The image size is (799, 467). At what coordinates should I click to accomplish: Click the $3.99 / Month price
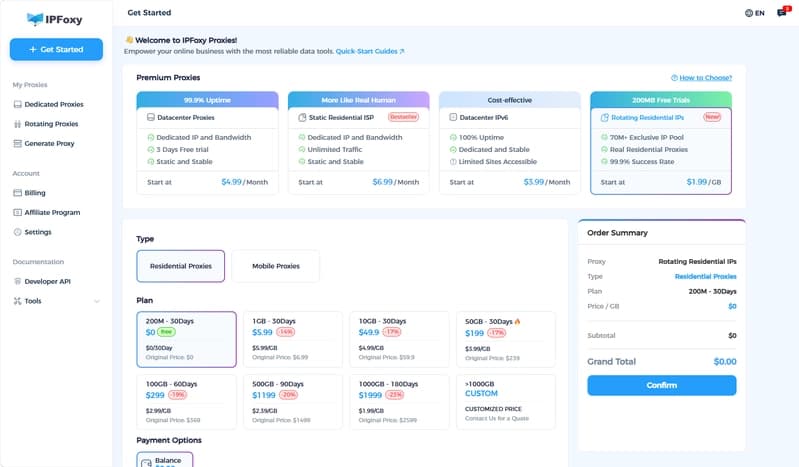coord(547,182)
